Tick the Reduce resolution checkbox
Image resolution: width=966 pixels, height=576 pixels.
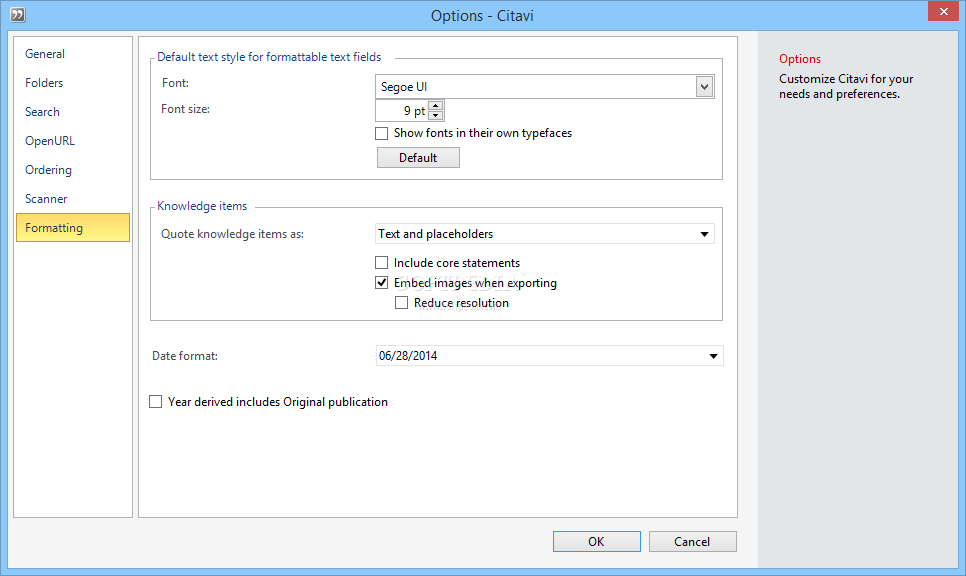(x=401, y=303)
